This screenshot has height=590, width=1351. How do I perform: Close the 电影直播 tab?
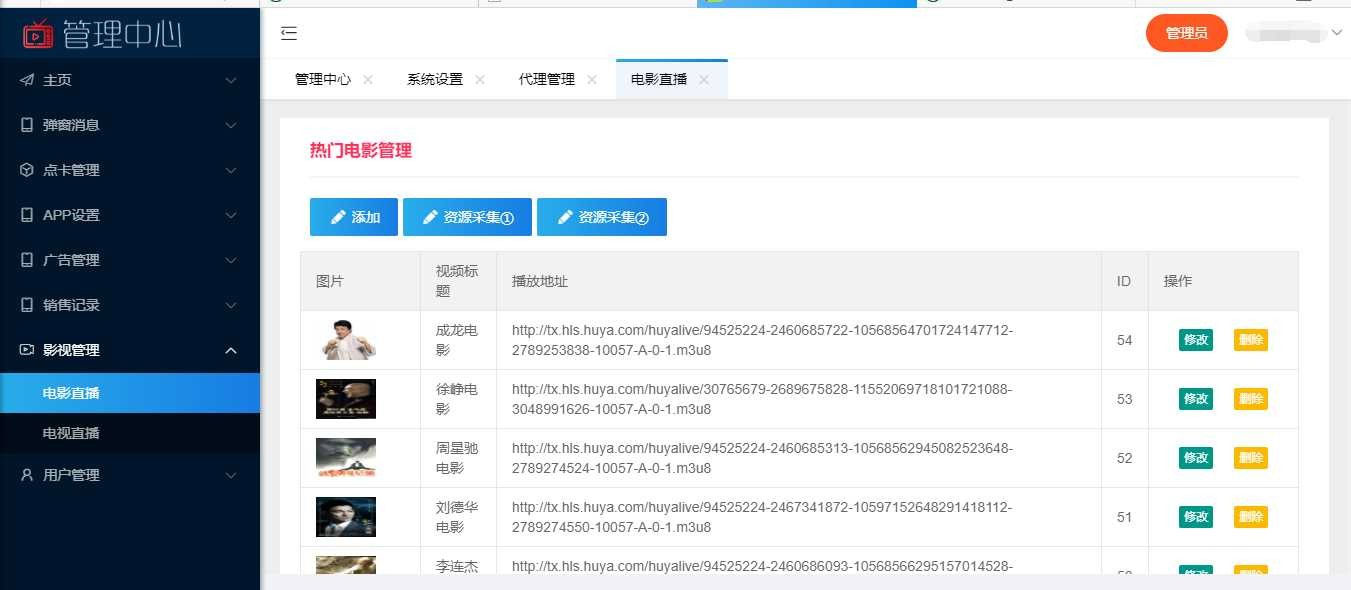click(x=704, y=79)
